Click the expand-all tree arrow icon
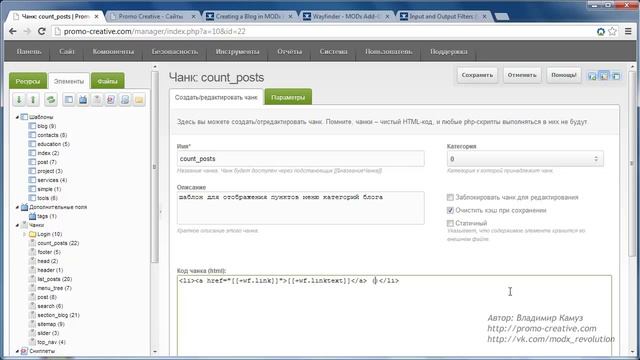Viewport: 640px width, 360px height. (19, 99)
